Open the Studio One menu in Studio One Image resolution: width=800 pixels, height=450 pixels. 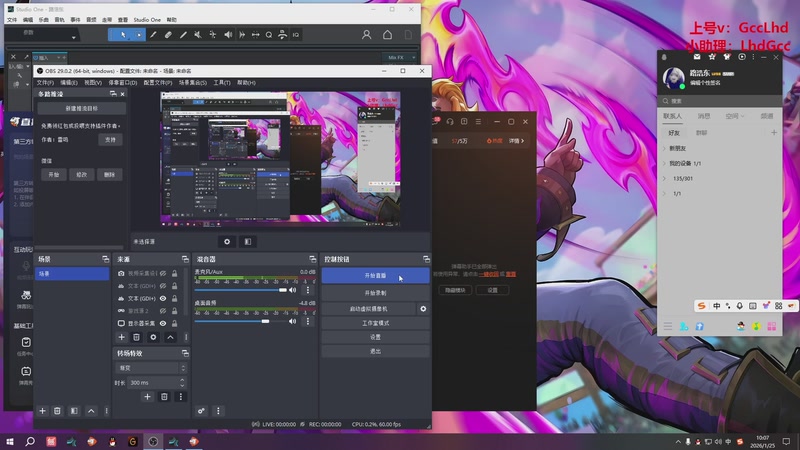point(147,20)
